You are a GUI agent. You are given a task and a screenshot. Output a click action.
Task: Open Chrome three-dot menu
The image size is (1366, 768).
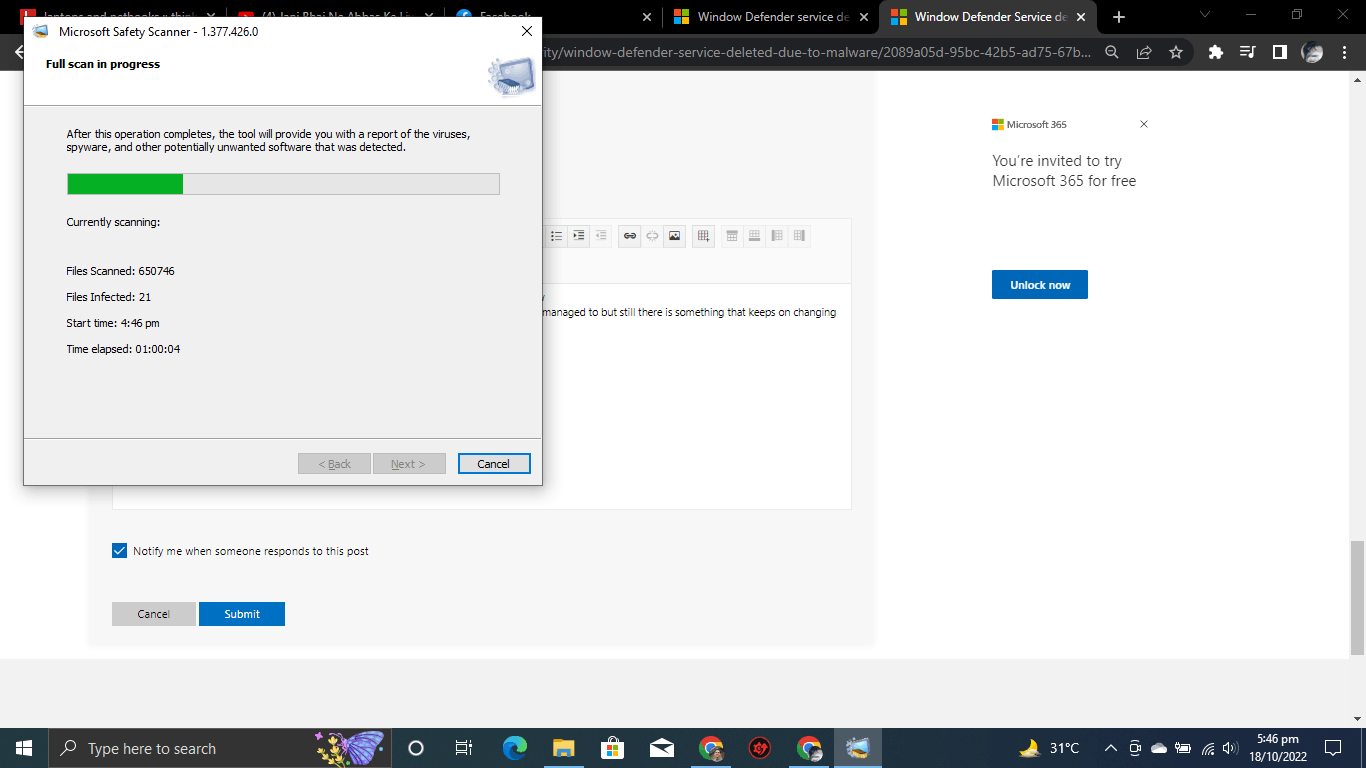[x=1345, y=52]
